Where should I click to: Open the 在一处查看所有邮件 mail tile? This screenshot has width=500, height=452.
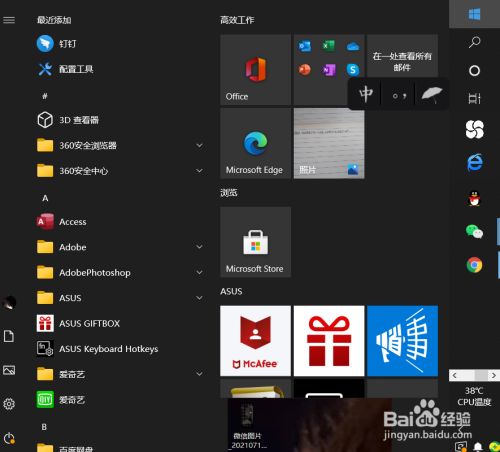pyautogui.click(x=402, y=56)
